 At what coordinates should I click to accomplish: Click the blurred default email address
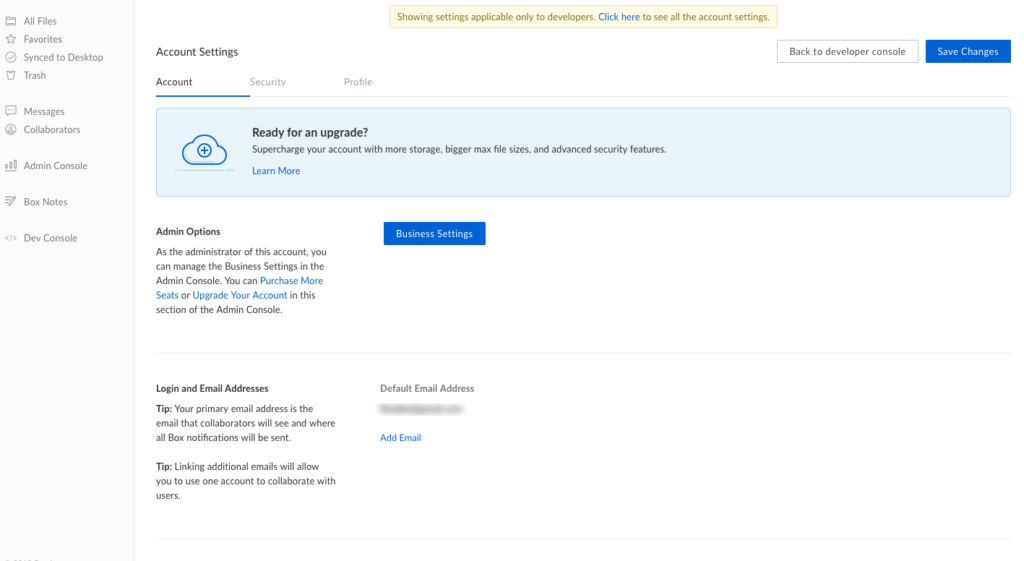[421, 409]
